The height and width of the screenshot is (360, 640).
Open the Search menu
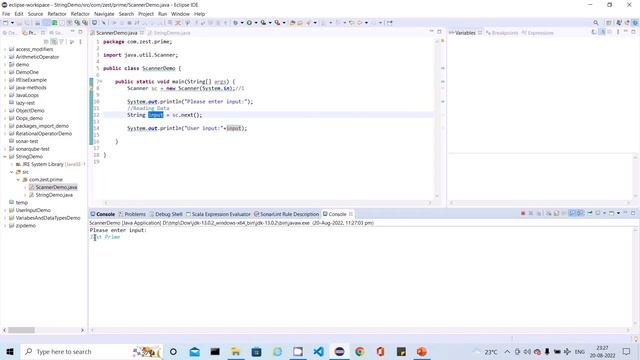[x=126, y=14]
